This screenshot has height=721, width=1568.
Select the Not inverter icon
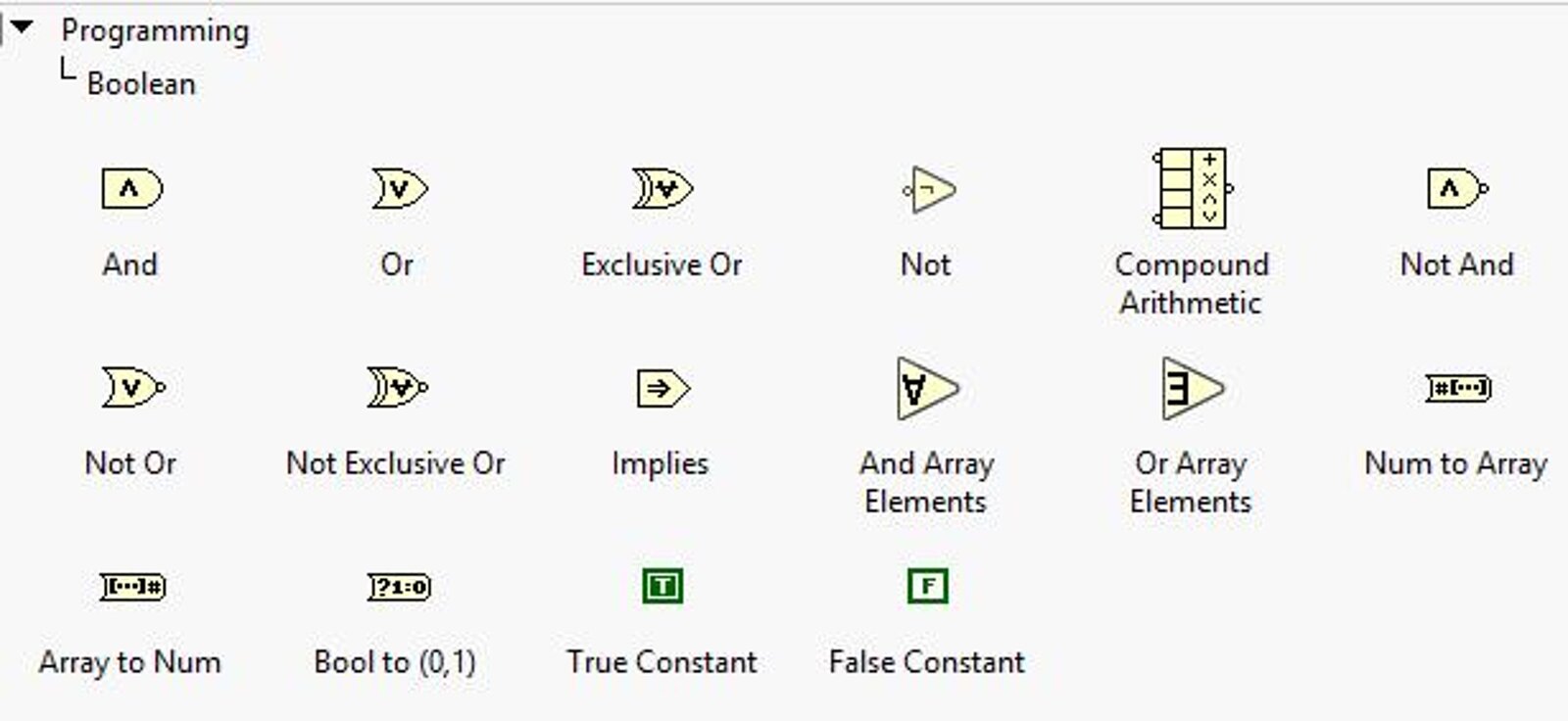[x=928, y=189]
